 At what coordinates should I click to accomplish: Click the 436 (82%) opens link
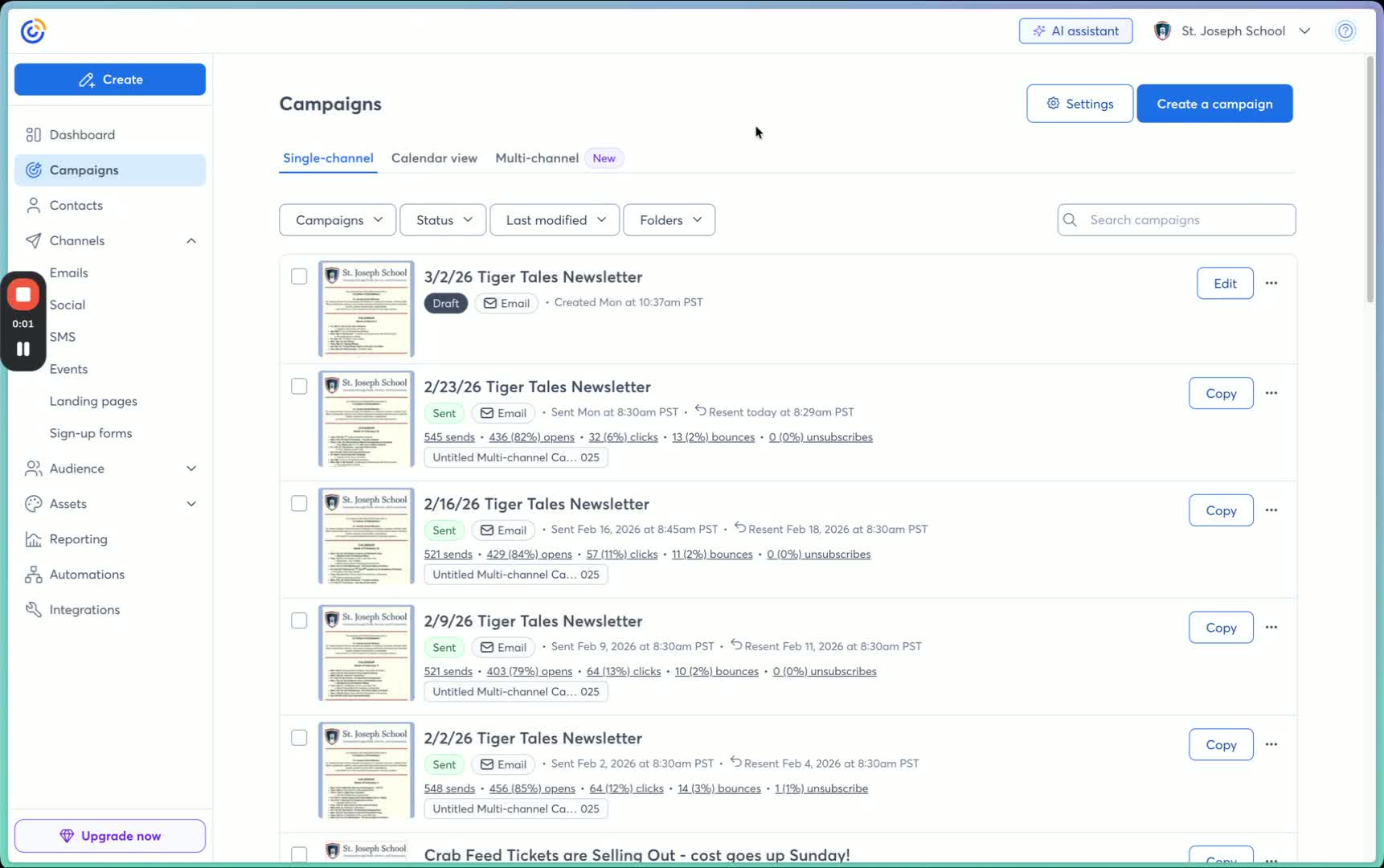tap(531, 437)
